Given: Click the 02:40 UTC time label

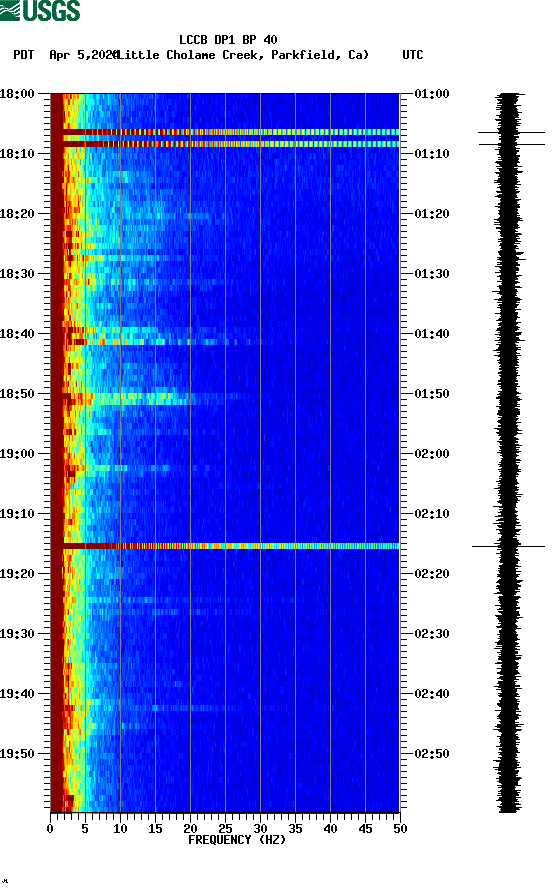Looking at the screenshot, I should (x=432, y=693).
